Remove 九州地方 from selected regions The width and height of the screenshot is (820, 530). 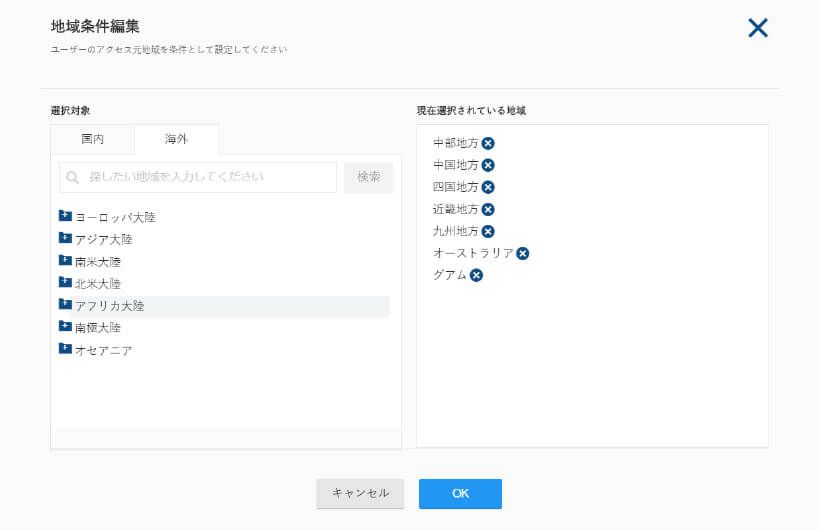point(488,232)
